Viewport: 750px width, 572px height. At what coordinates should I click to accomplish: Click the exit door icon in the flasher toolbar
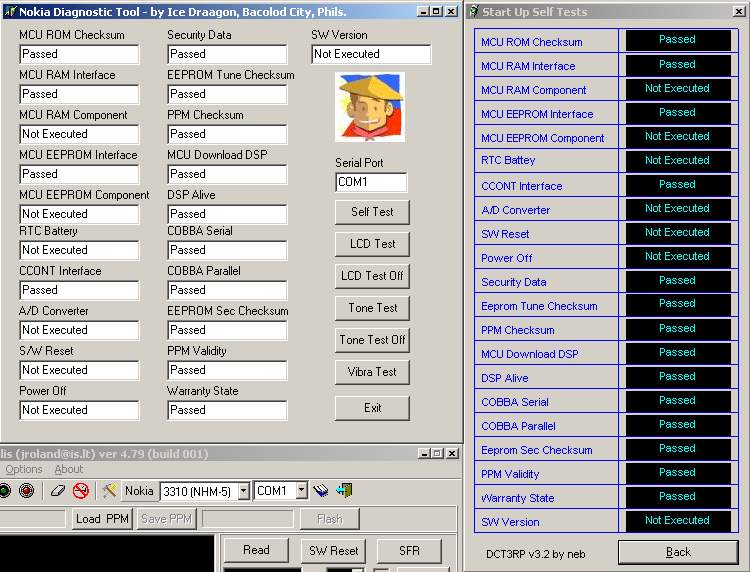344,491
